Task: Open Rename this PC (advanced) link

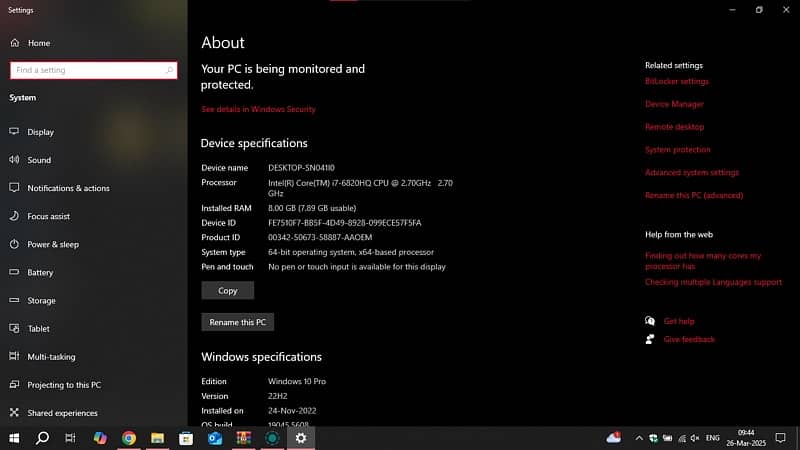Action: [x=694, y=195]
